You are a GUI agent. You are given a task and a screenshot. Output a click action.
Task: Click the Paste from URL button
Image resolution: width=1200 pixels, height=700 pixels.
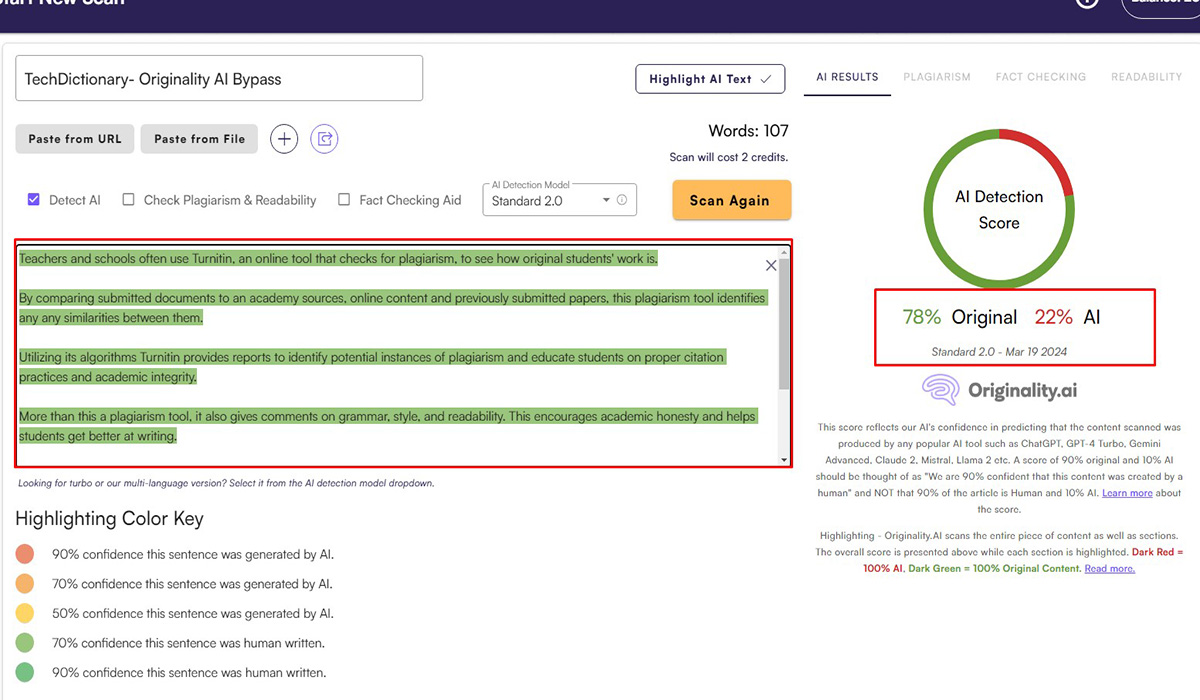75,139
